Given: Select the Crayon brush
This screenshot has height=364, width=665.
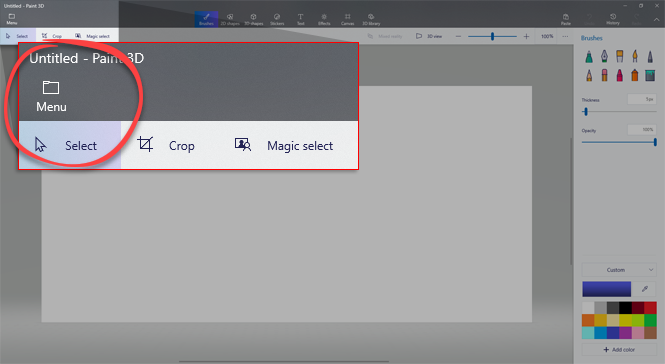Looking at the screenshot, I should [x=620, y=76].
